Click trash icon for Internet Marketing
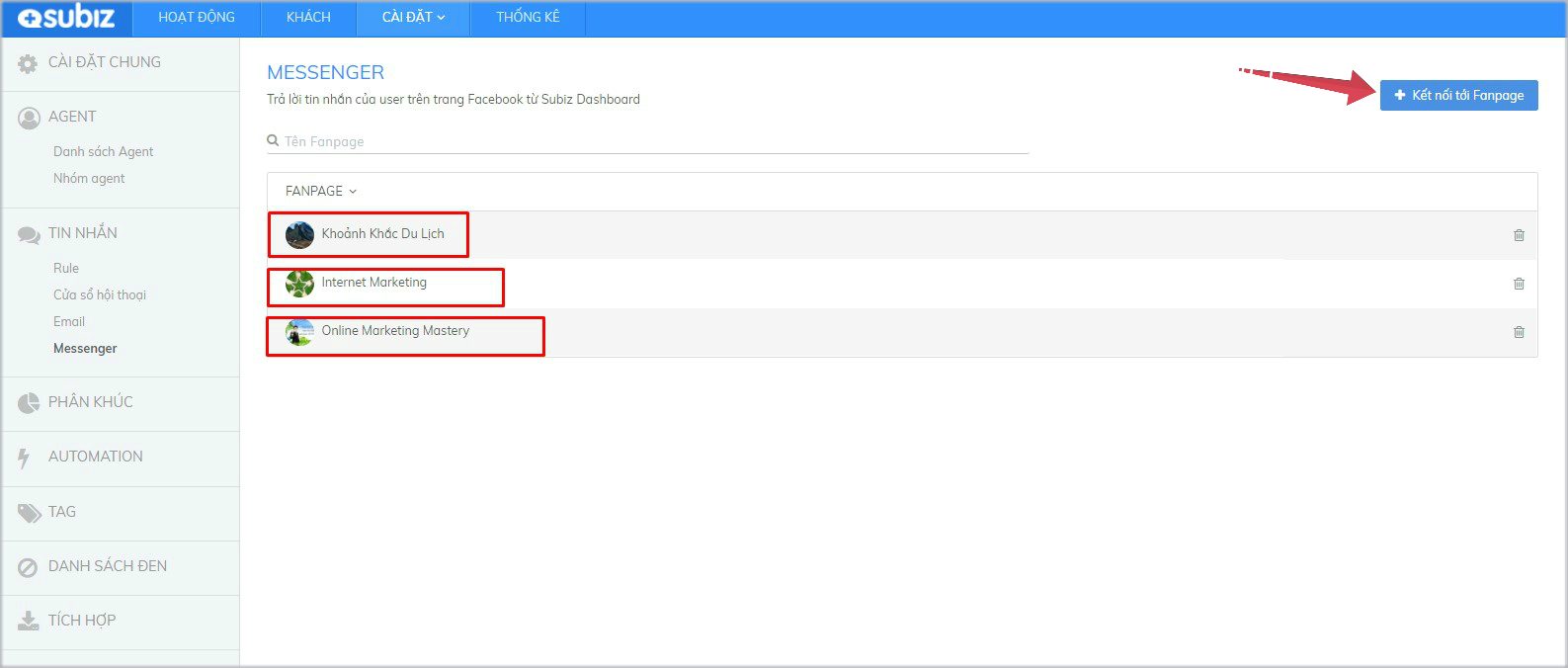The image size is (1568, 668). click(x=1519, y=284)
